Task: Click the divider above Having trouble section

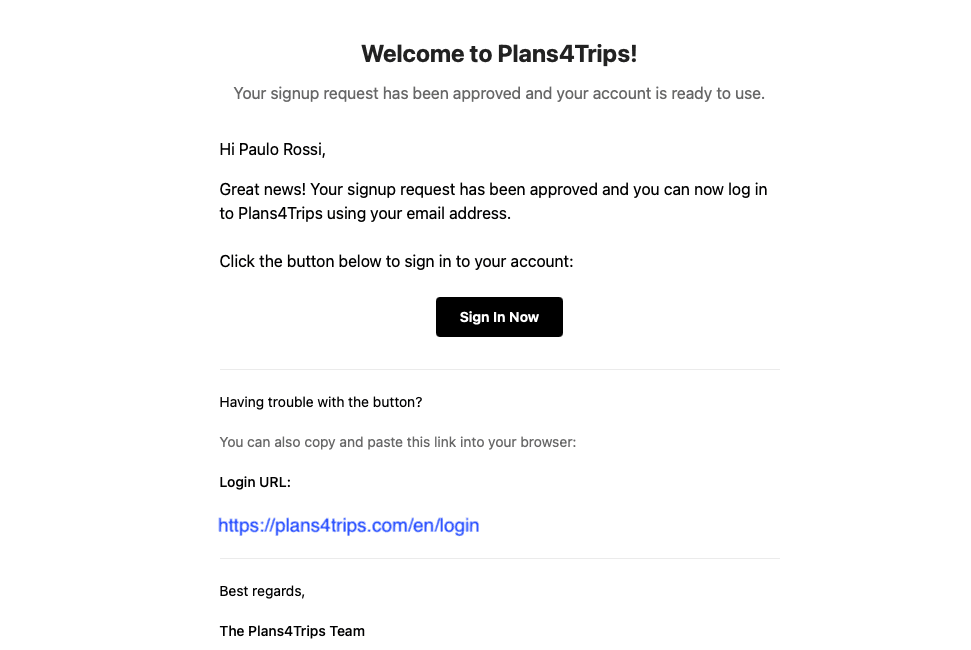Action: coord(499,368)
